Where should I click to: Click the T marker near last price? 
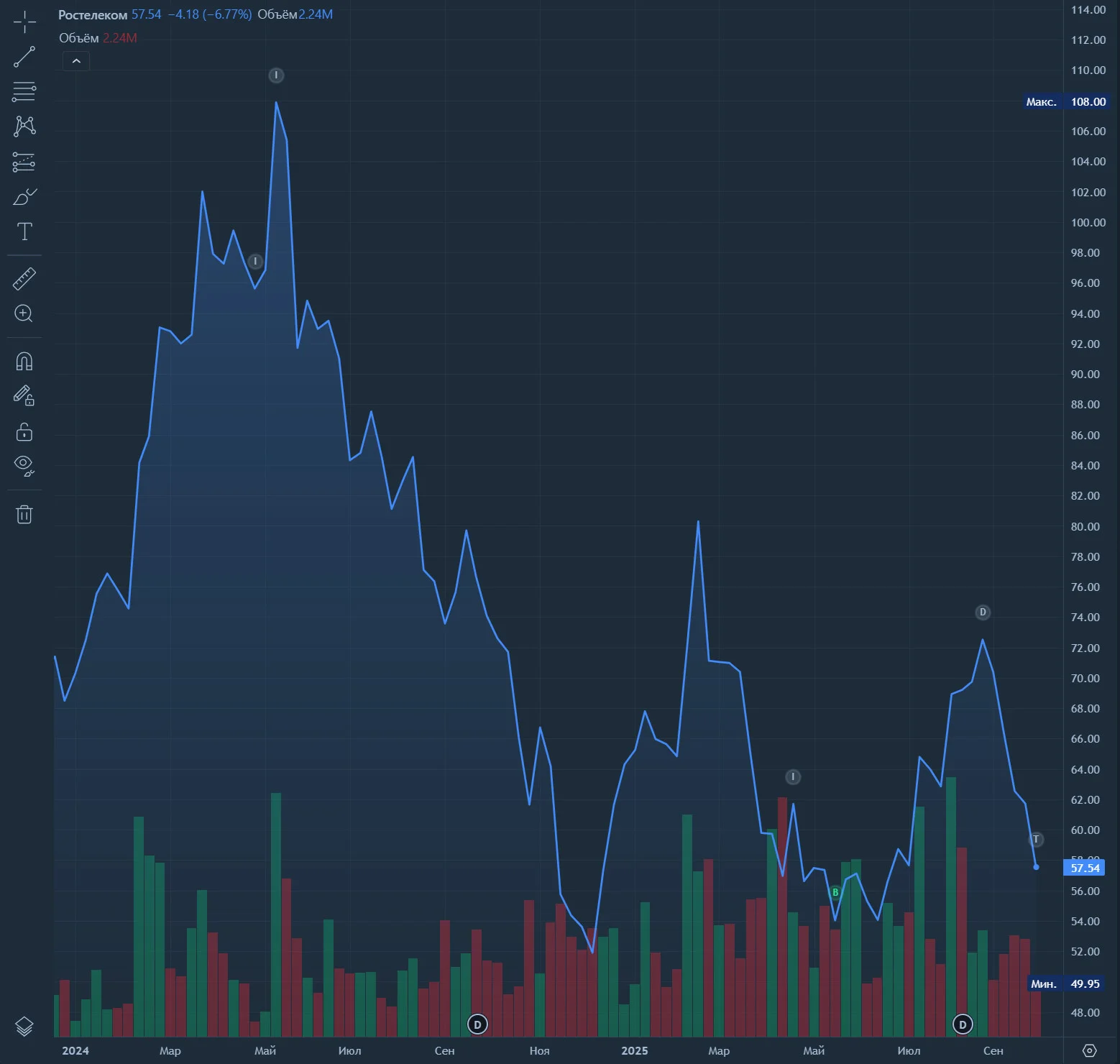pyautogui.click(x=1036, y=839)
